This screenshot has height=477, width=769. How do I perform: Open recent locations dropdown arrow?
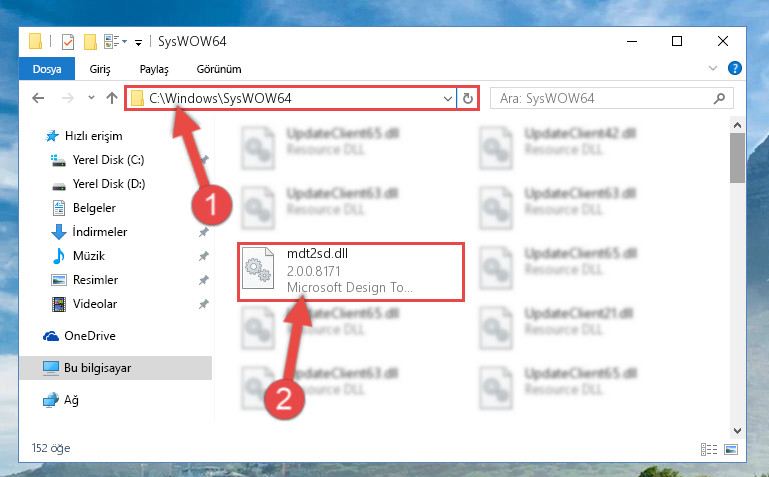point(91,98)
